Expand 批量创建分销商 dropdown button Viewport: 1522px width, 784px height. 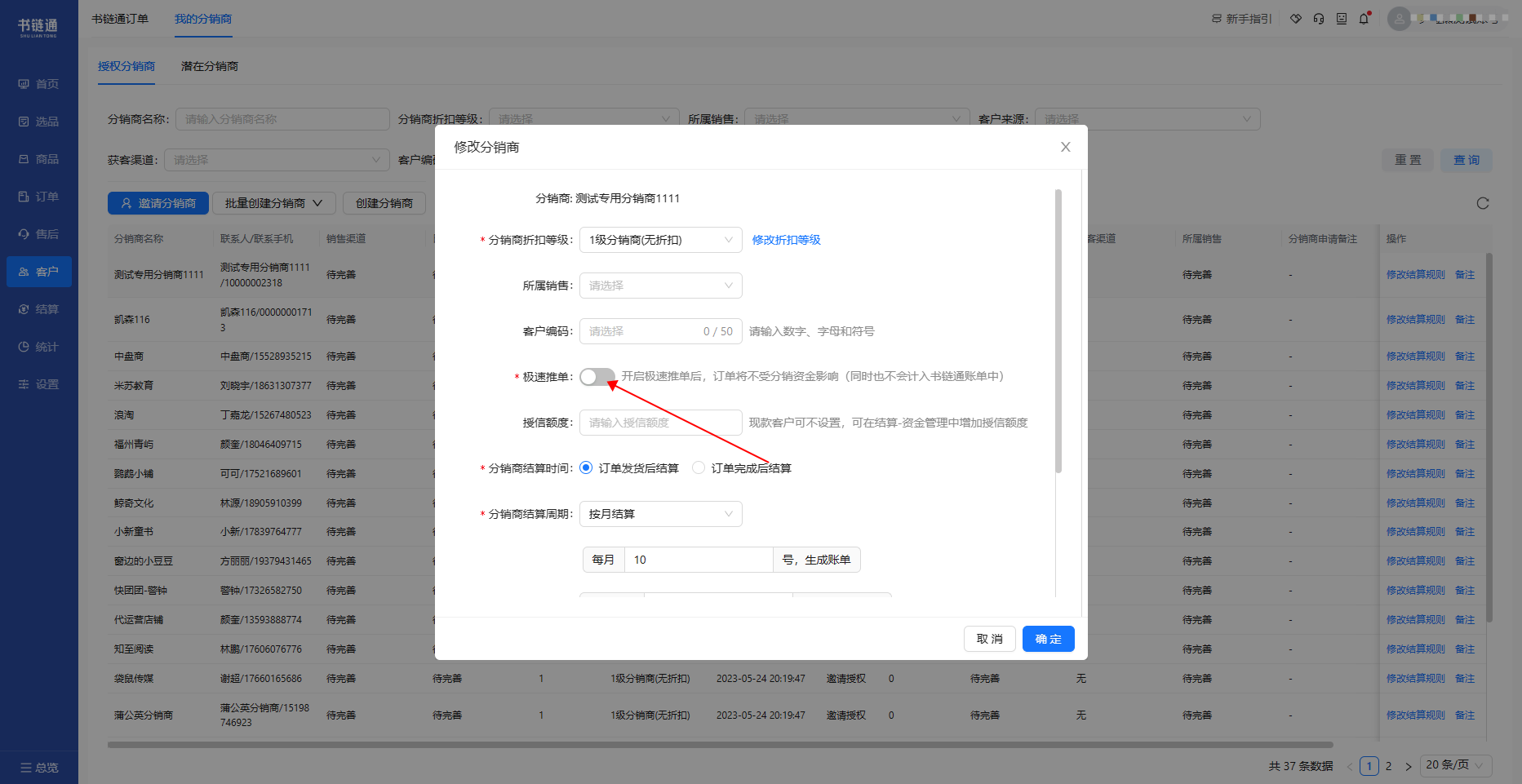[274, 203]
